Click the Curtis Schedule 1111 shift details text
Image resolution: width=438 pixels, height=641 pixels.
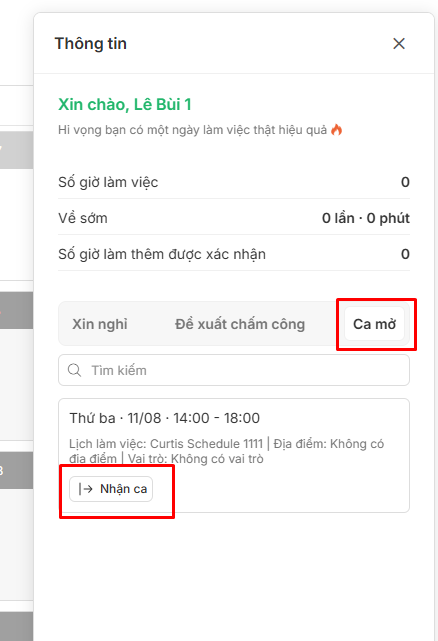click(227, 451)
